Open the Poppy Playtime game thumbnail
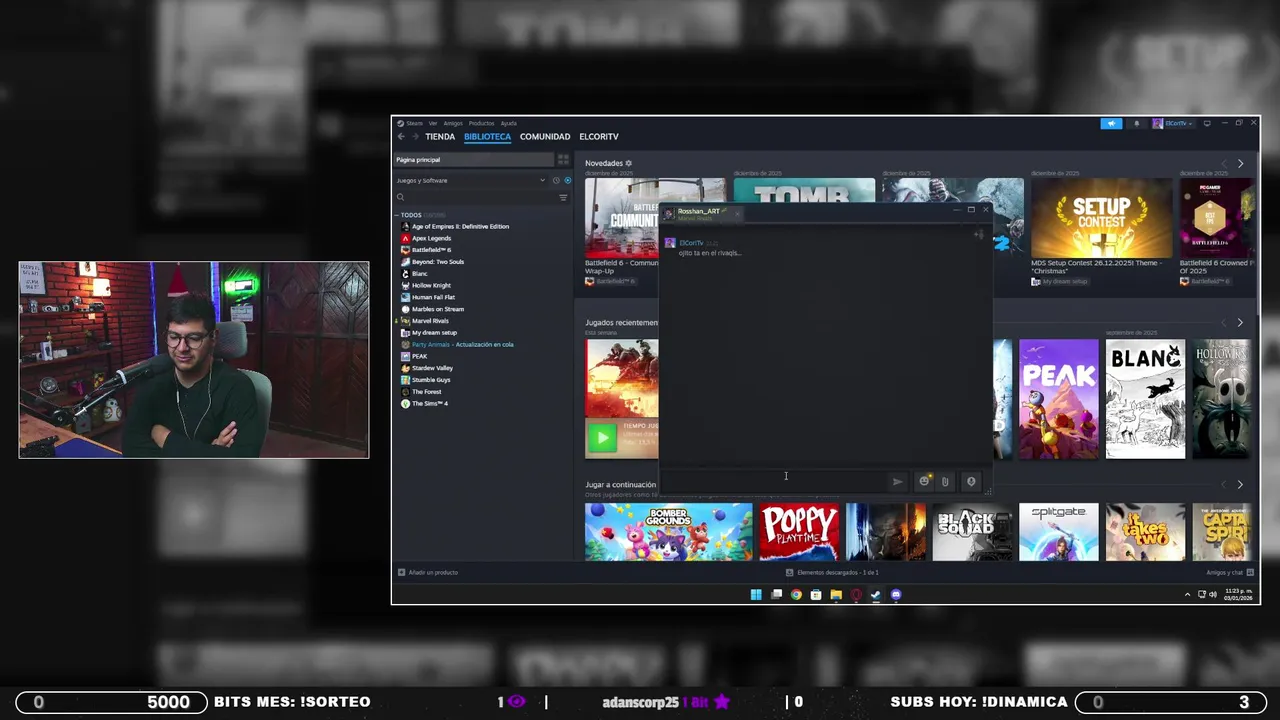 coord(799,532)
